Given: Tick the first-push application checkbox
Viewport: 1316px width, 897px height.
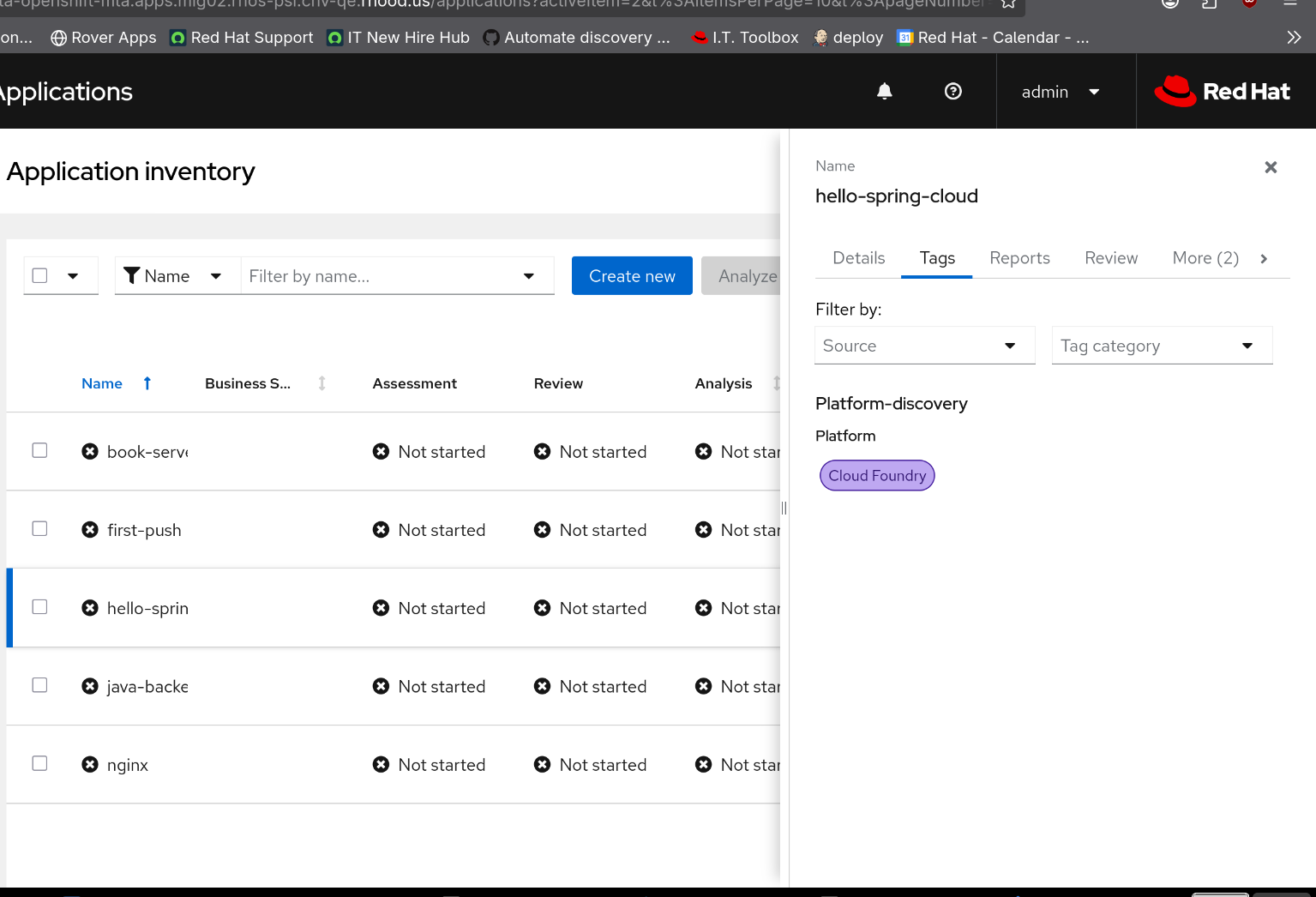Looking at the screenshot, I should pos(39,528).
